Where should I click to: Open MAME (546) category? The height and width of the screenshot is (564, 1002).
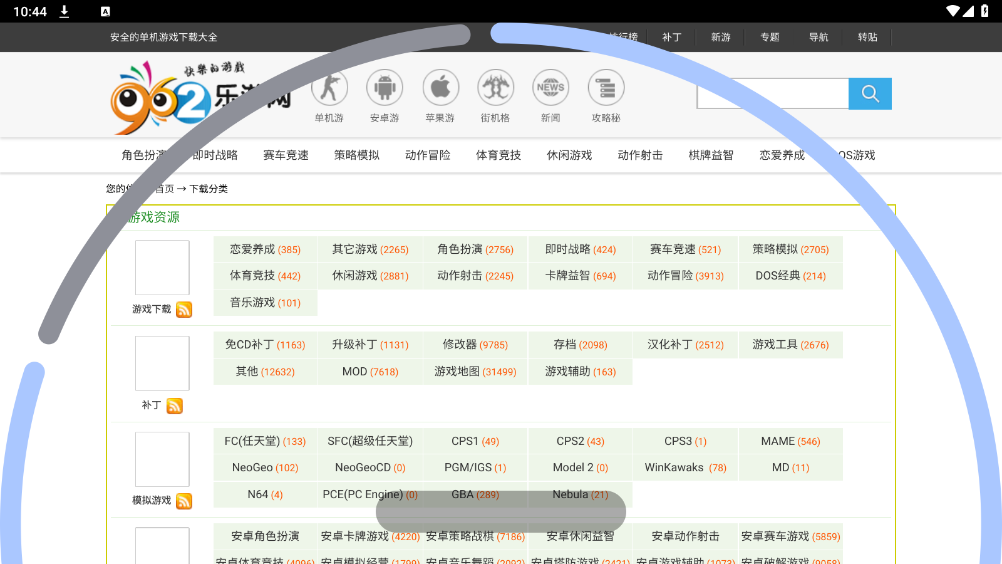tap(790, 441)
